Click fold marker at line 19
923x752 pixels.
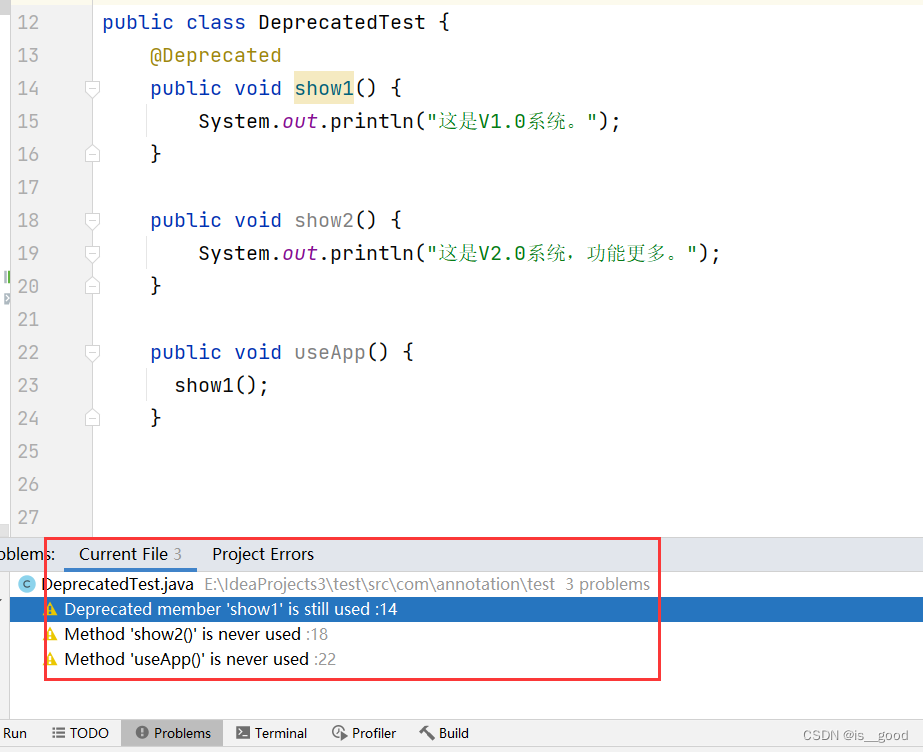(92, 254)
